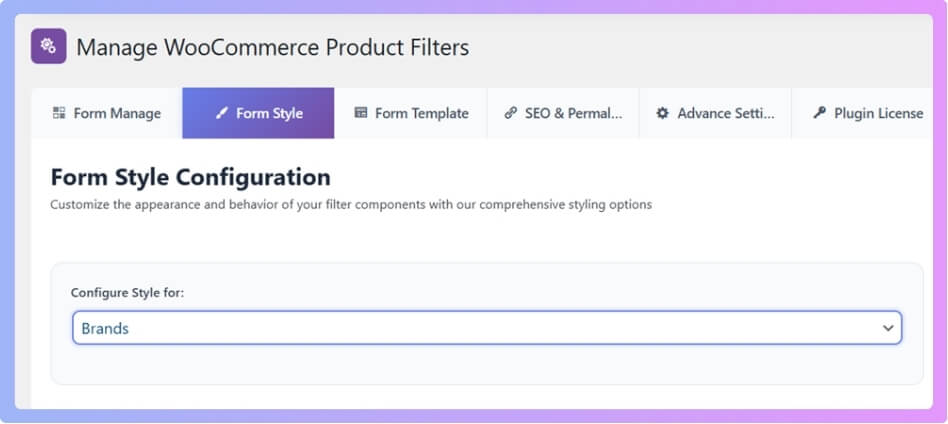948x424 pixels.
Task: Click the 'Customize the appearance and behavior' description text
Action: click(x=351, y=204)
